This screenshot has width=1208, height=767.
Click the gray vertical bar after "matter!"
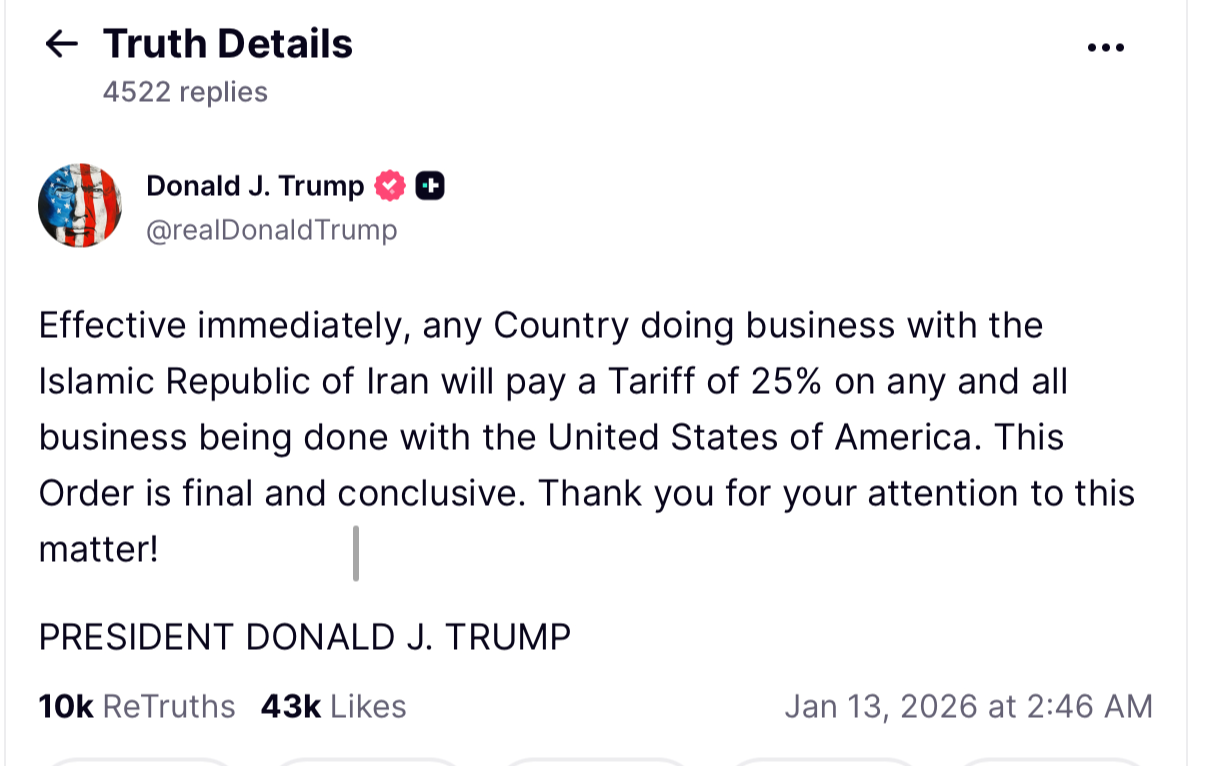356,553
